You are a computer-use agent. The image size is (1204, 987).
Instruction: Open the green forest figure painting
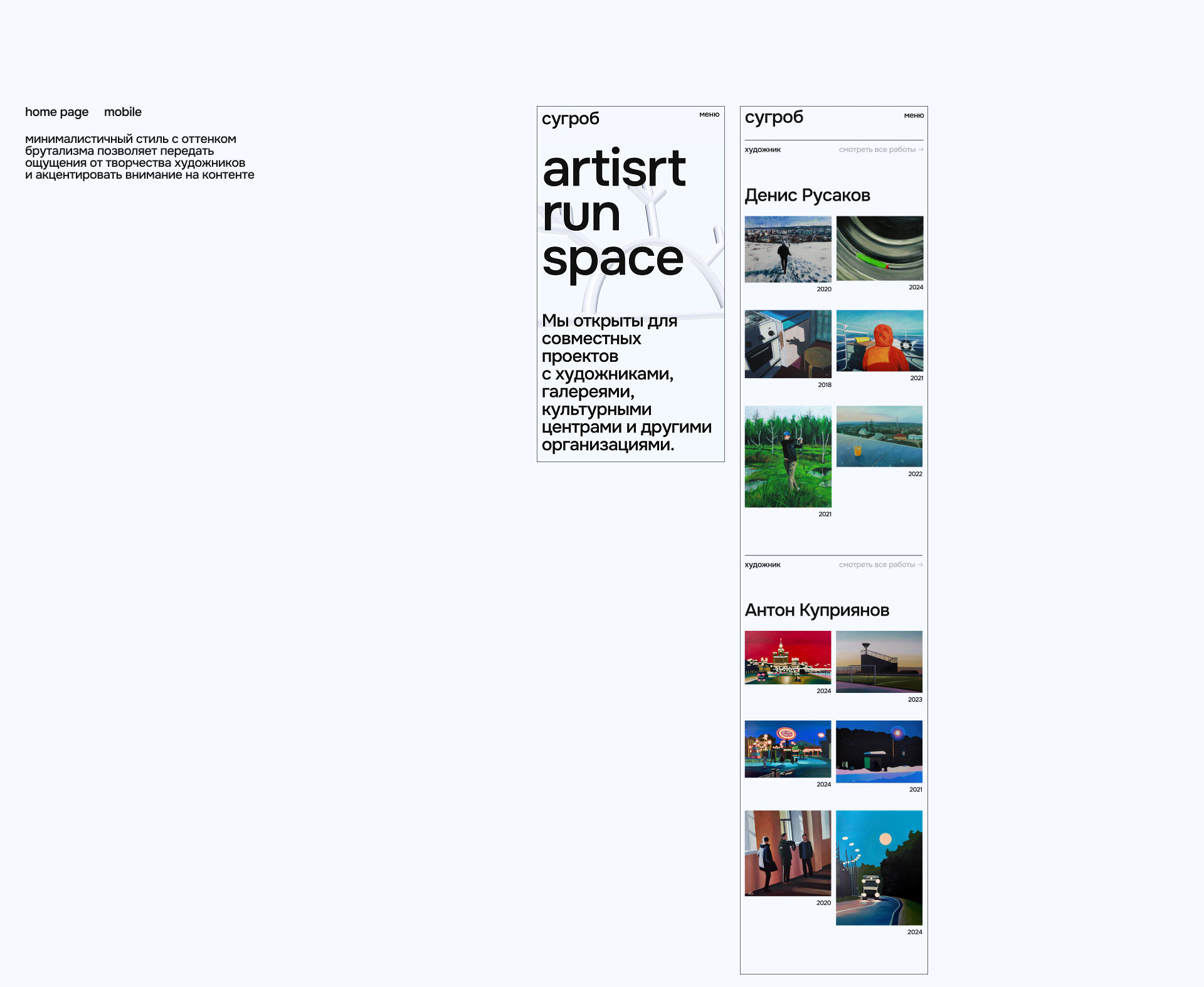(788, 457)
